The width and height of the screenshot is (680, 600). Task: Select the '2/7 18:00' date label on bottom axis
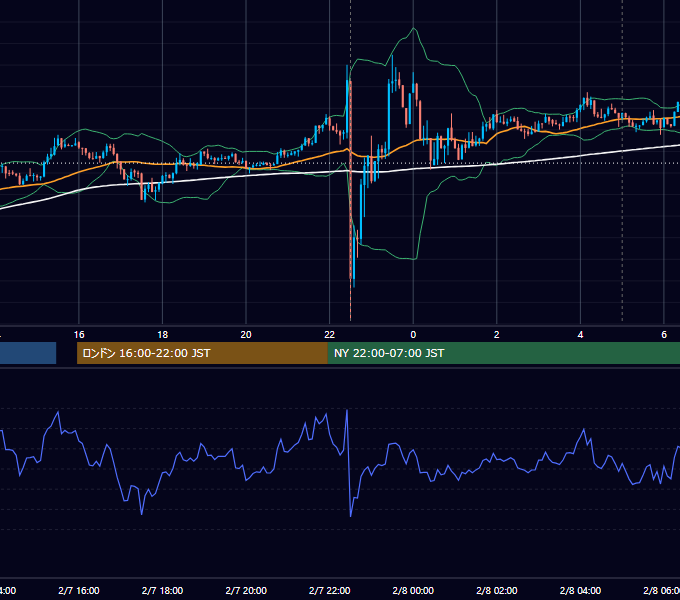tap(163, 591)
